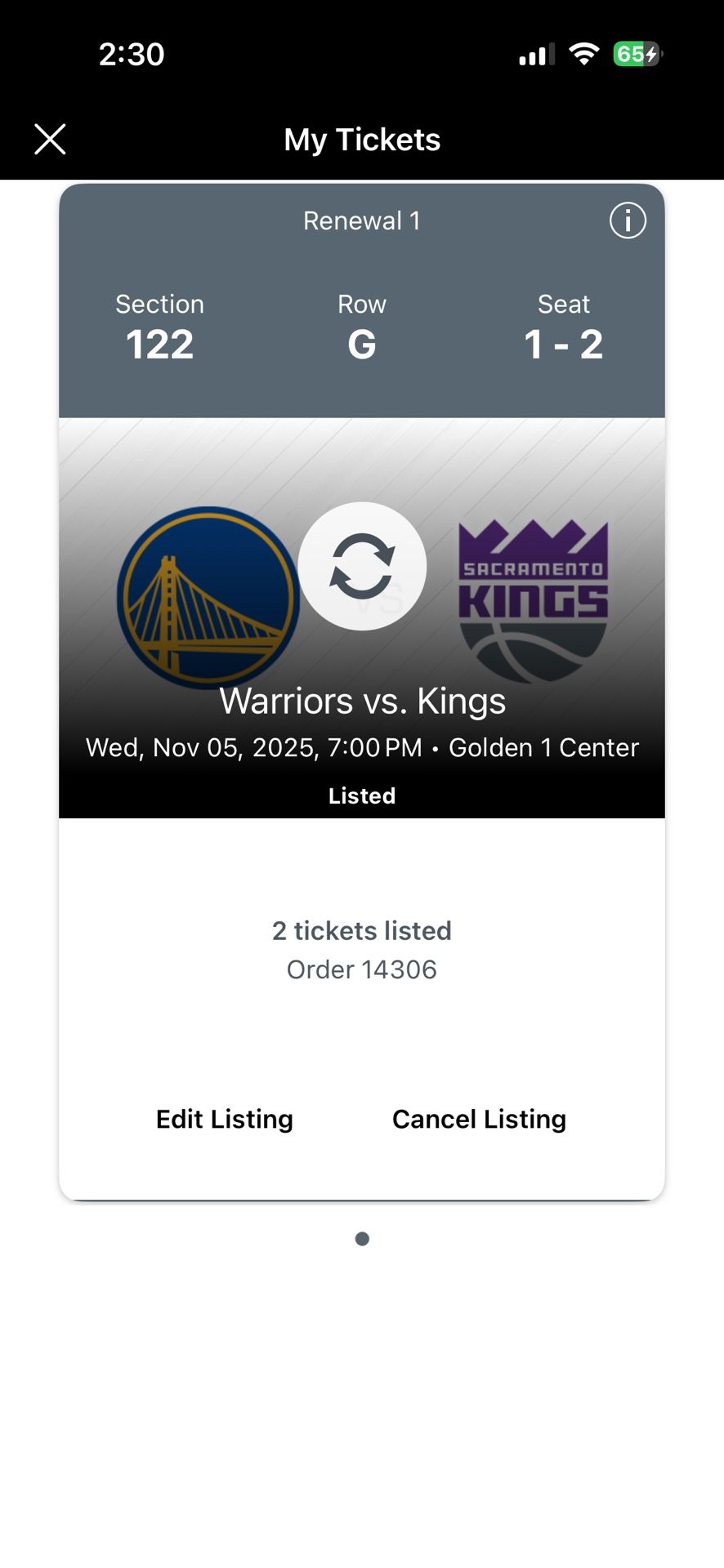724x1568 pixels.
Task: Tap the Wi-Fi status icon
Action: point(583,54)
